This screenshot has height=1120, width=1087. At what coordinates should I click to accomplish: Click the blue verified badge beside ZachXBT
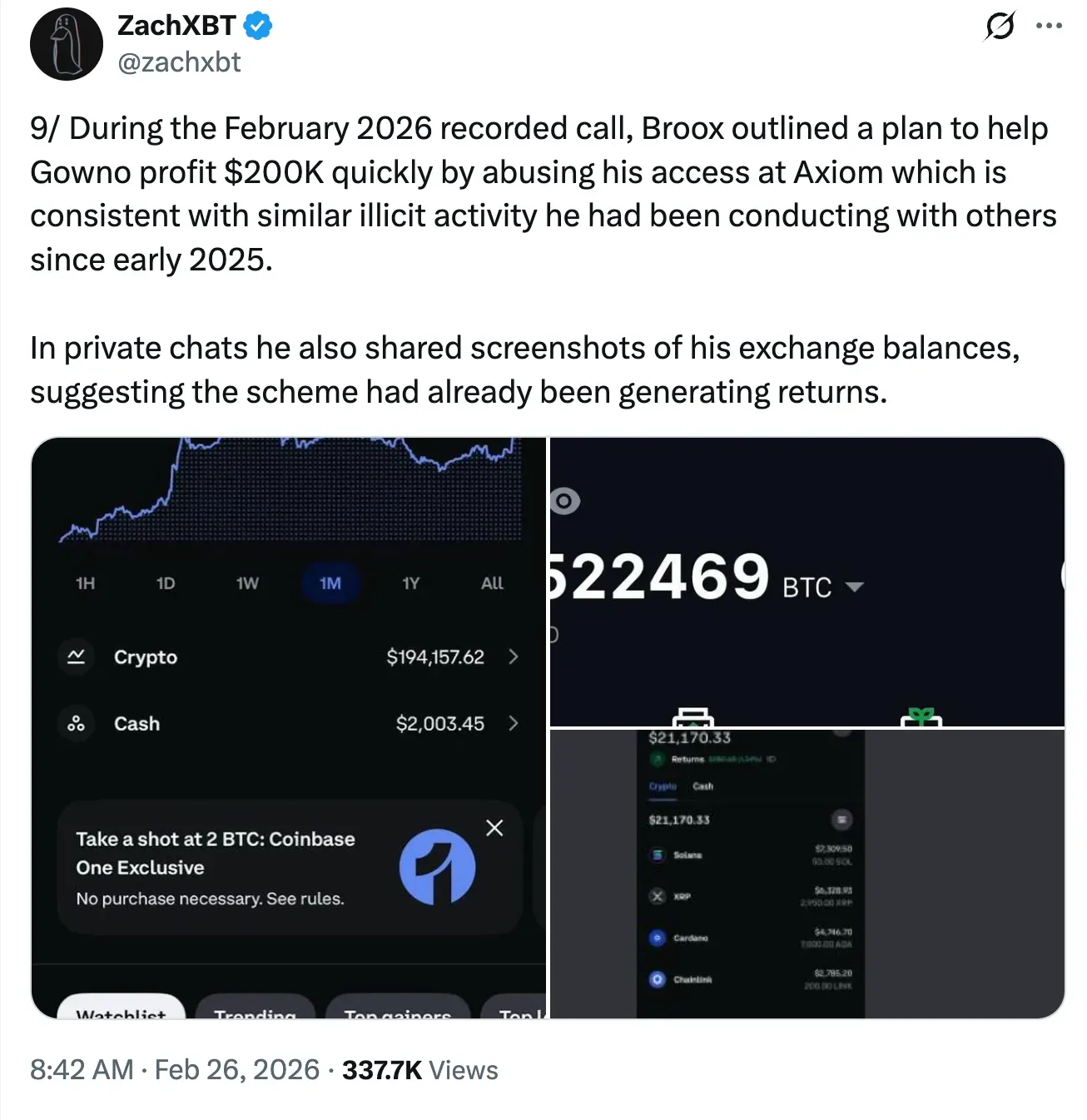click(256, 25)
